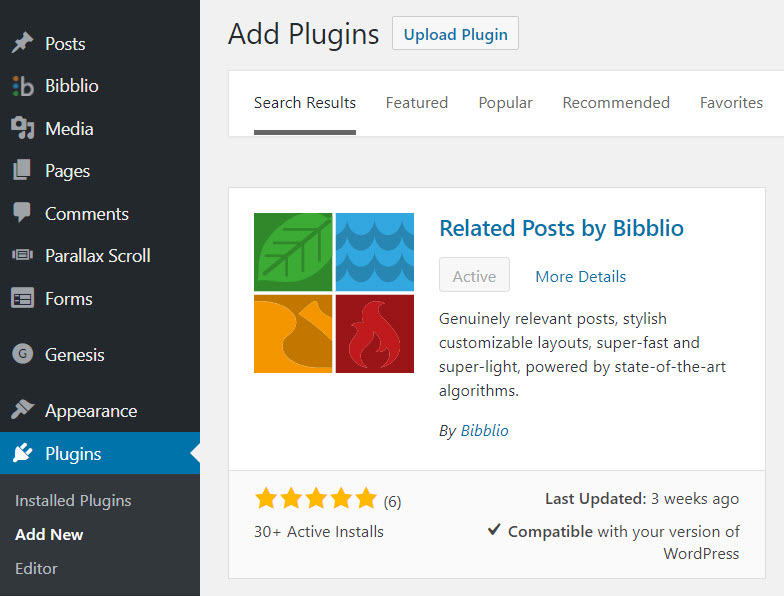Click the Parallax Scroll icon
Screen dimensions: 784x596
coord(22,255)
